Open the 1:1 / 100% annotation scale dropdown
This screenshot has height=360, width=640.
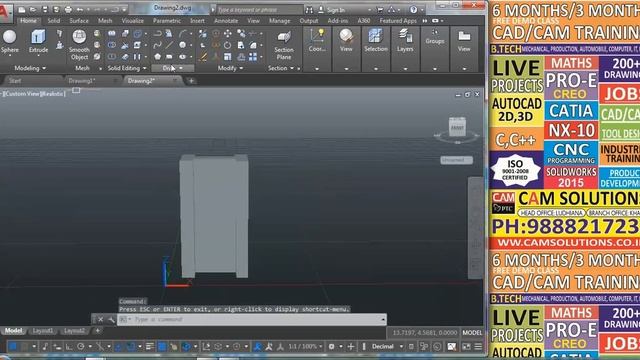coord(305,347)
